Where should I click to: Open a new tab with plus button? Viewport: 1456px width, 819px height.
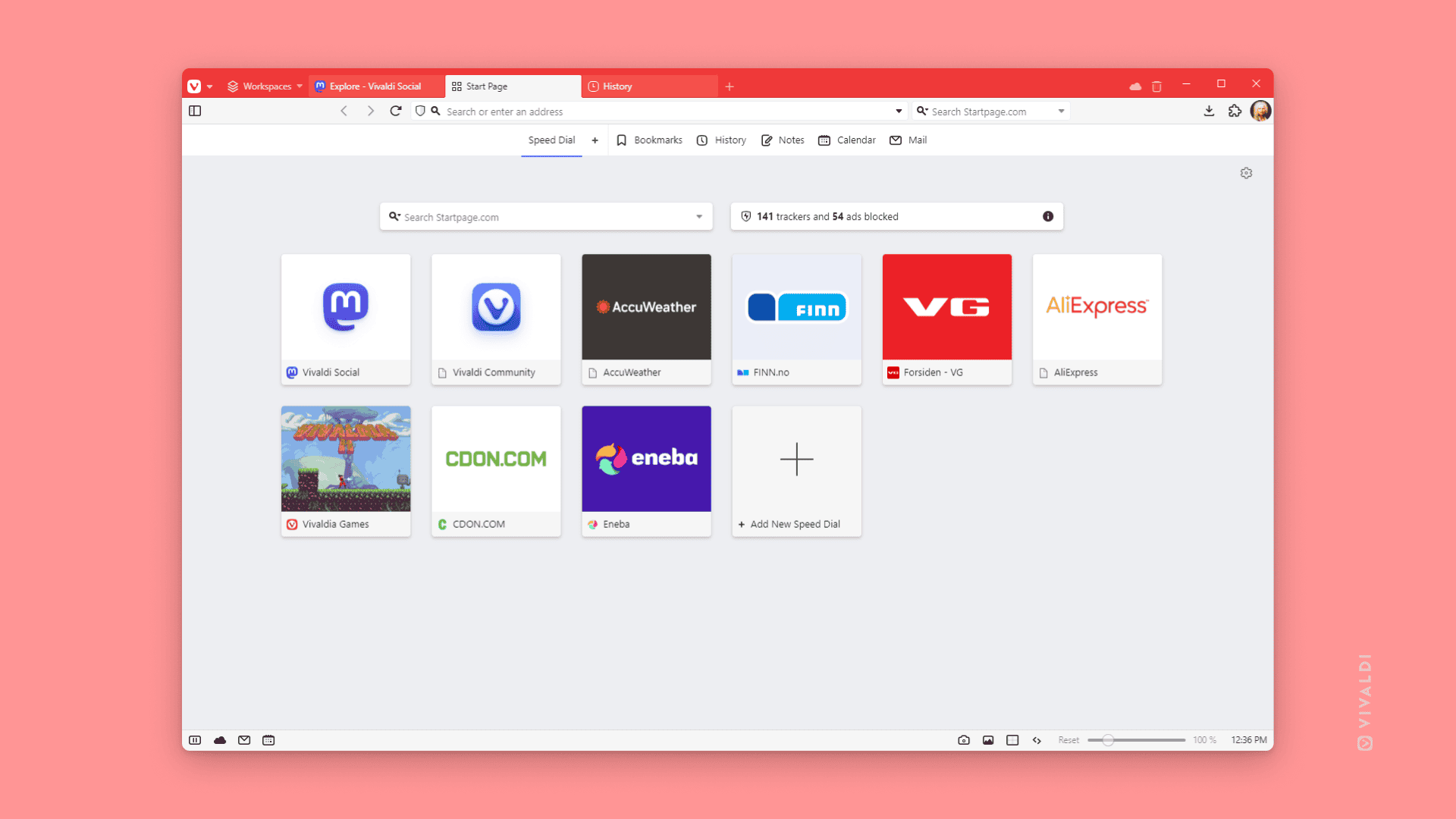[x=730, y=86]
